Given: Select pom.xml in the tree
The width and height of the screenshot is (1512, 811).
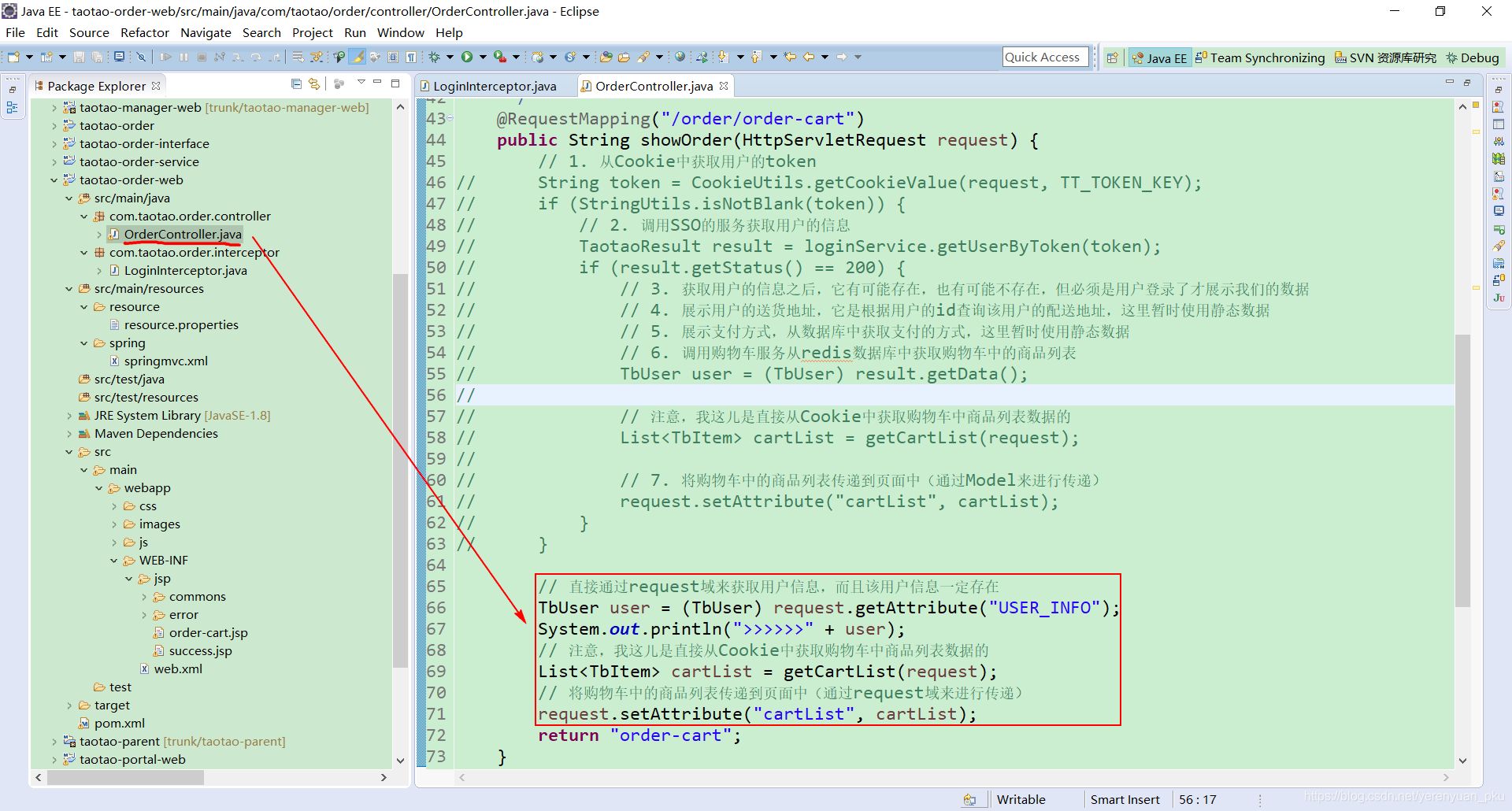Looking at the screenshot, I should (119, 724).
